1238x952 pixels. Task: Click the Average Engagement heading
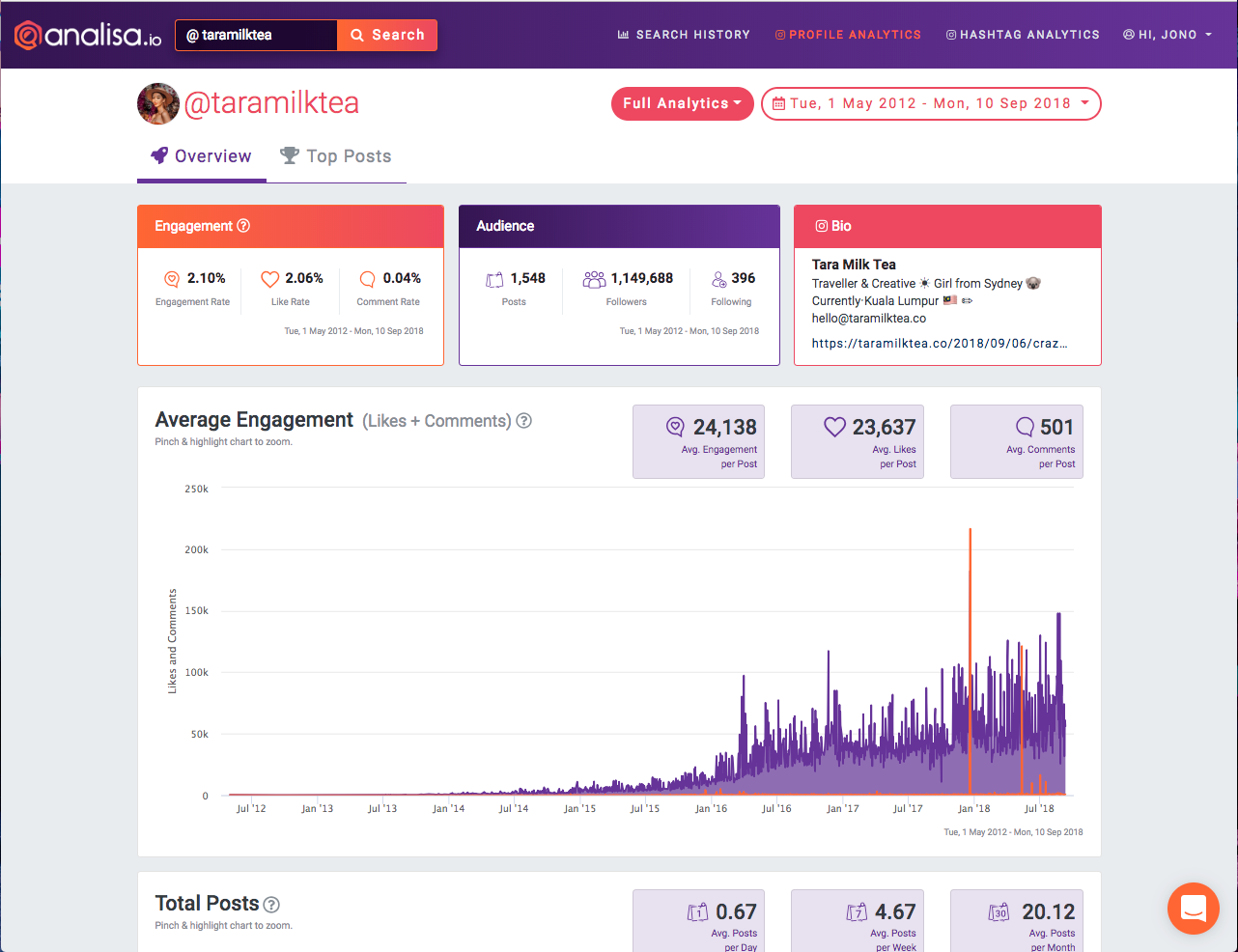tap(254, 420)
